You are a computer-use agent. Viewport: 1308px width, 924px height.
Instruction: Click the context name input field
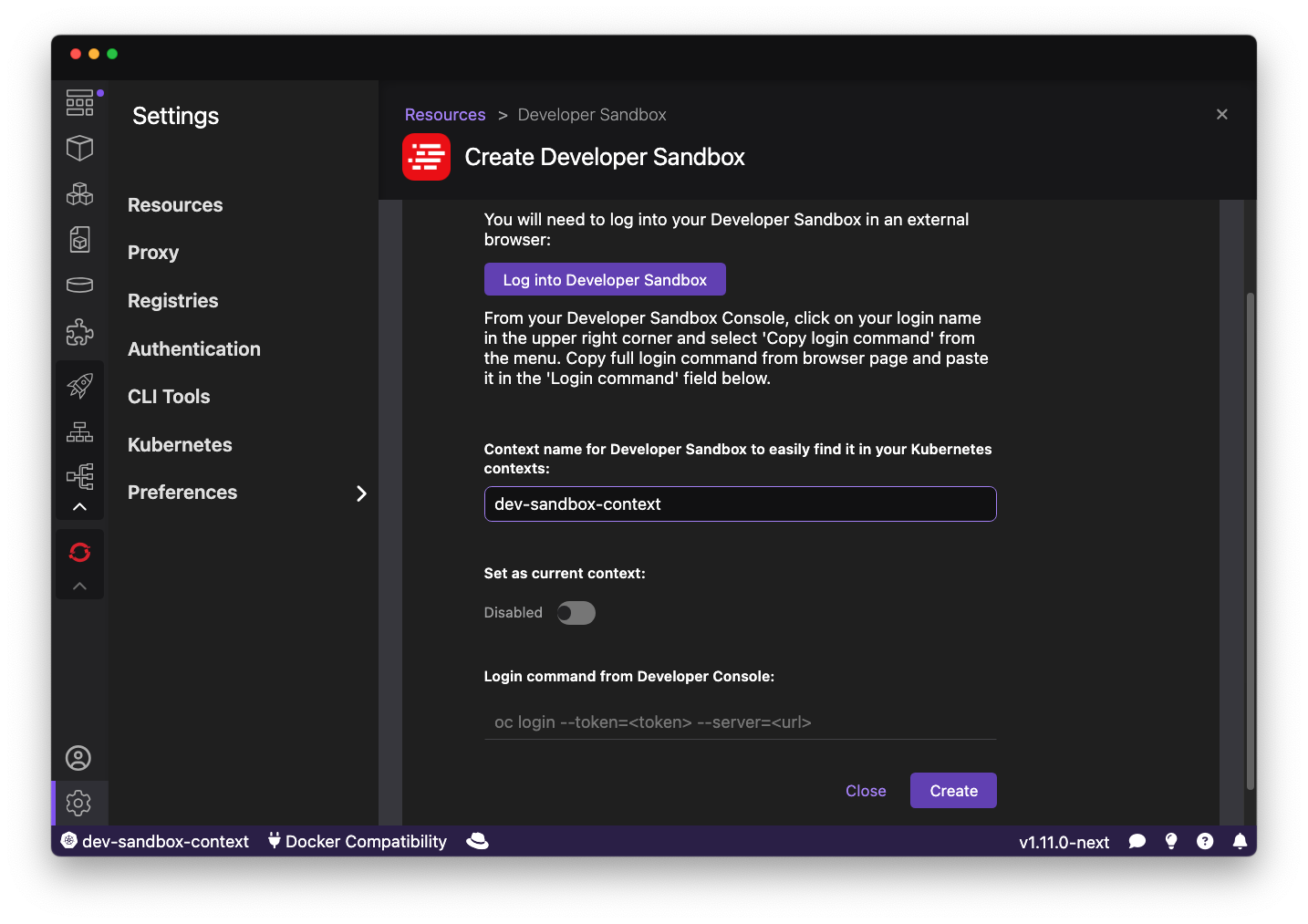click(740, 504)
